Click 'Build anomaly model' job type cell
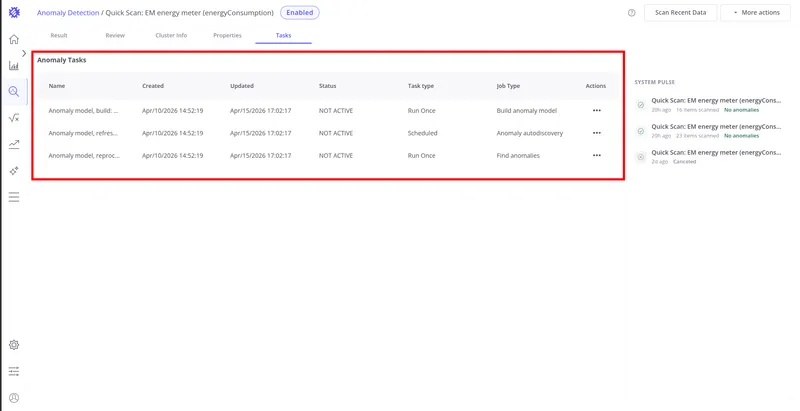The image size is (800, 411). pos(527,111)
